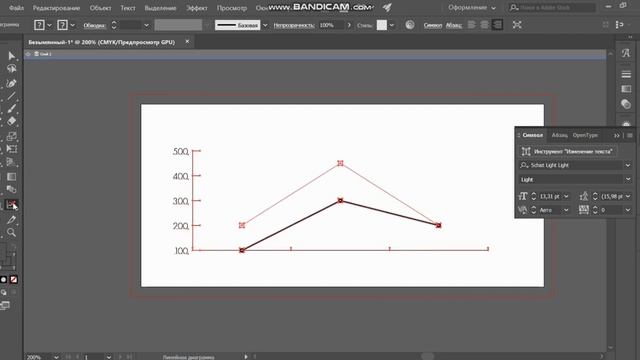Align text left in control bar

coord(472,25)
